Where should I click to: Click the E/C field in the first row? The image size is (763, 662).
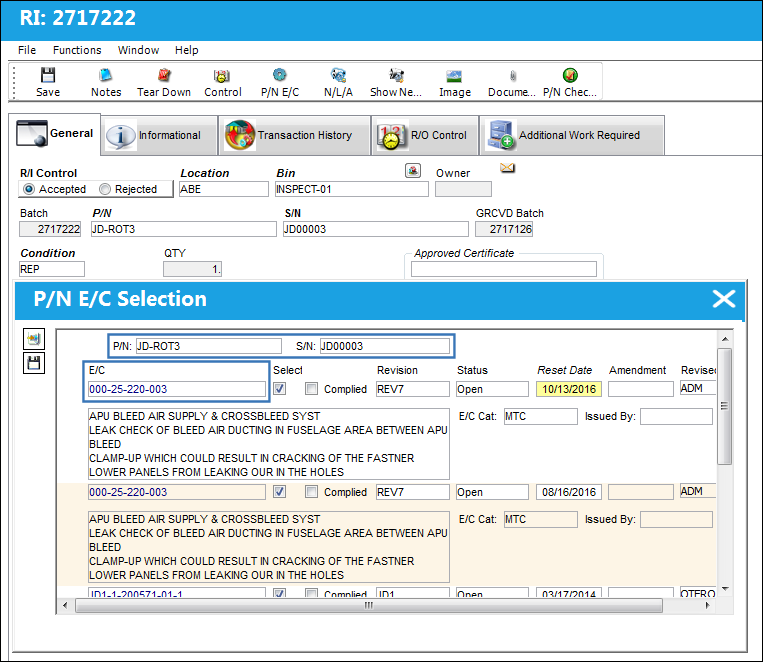[177, 389]
